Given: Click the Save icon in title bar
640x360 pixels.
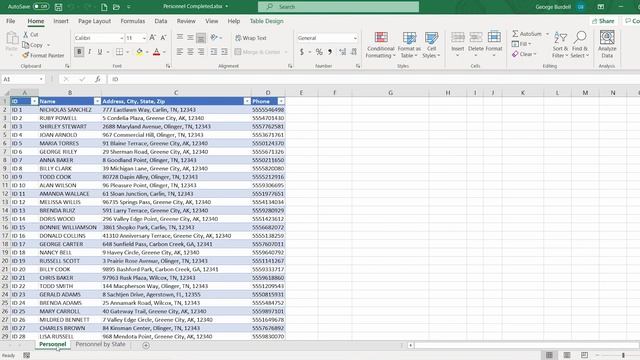Looking at the screenshot, I should pyautogui.click(x=58, y=7).
